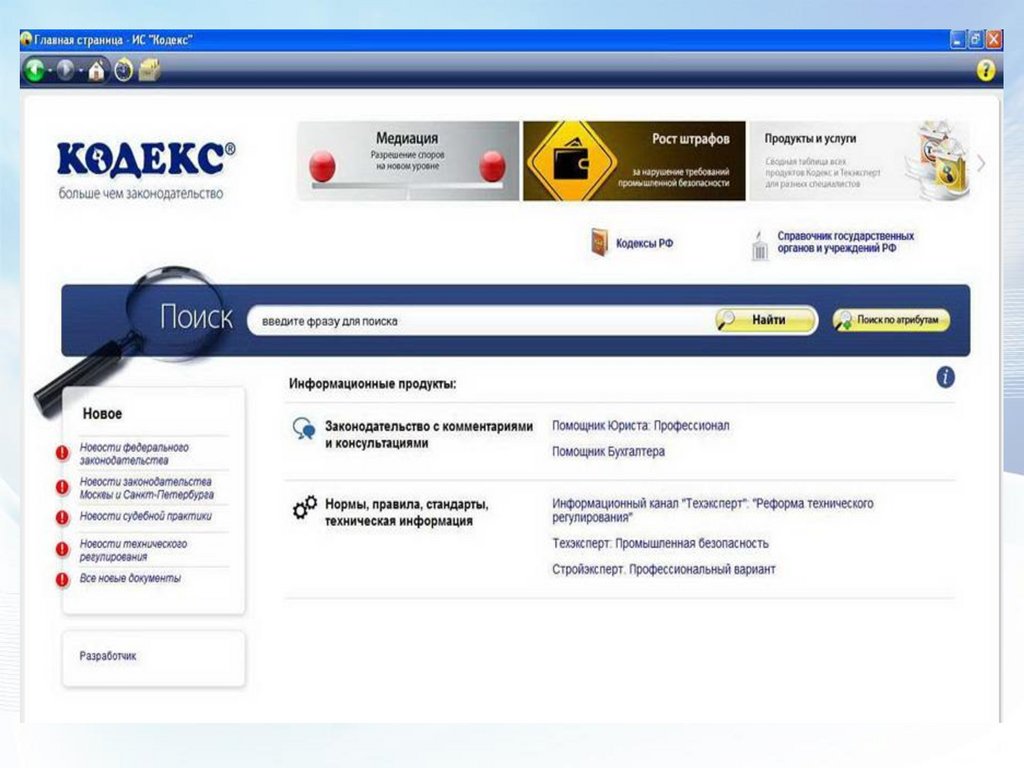Open the Разработчик link
Image resolution: width=1024 pixels, height=768 pixels.
point(108,656)
